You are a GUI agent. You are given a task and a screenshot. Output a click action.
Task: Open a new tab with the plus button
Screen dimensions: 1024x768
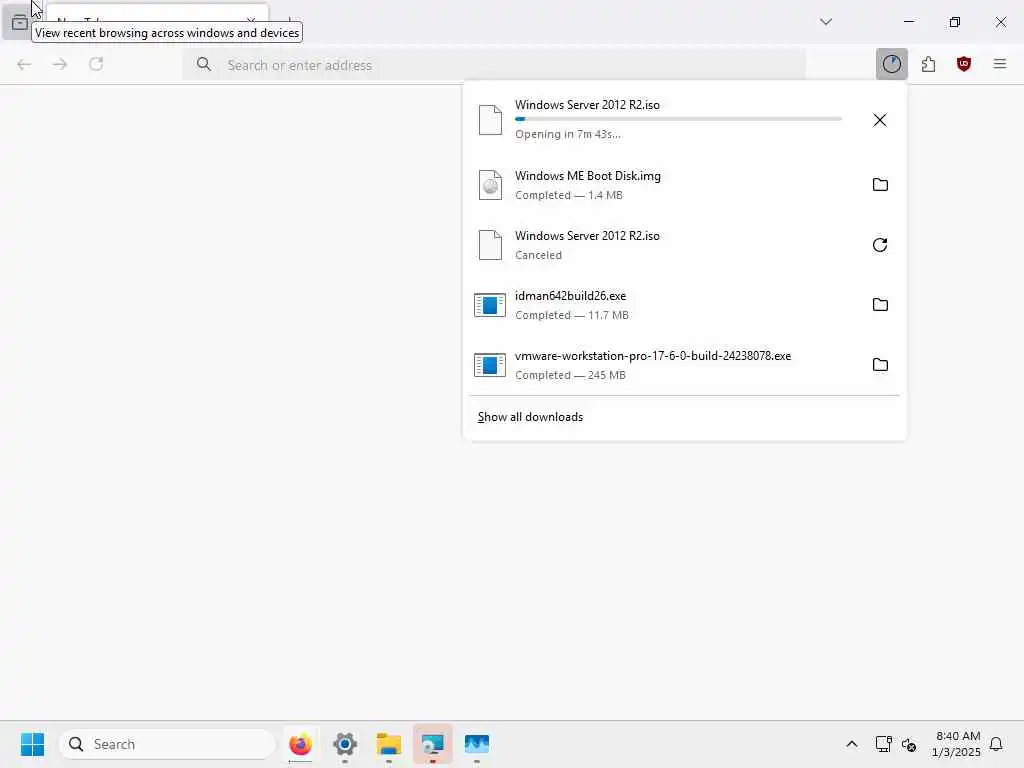pos(290,22)
